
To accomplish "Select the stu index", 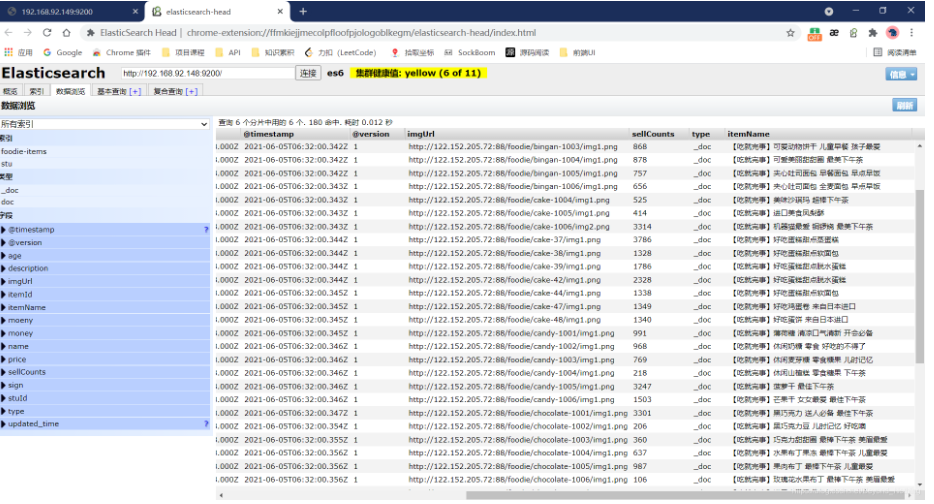I will coord(7,163).
